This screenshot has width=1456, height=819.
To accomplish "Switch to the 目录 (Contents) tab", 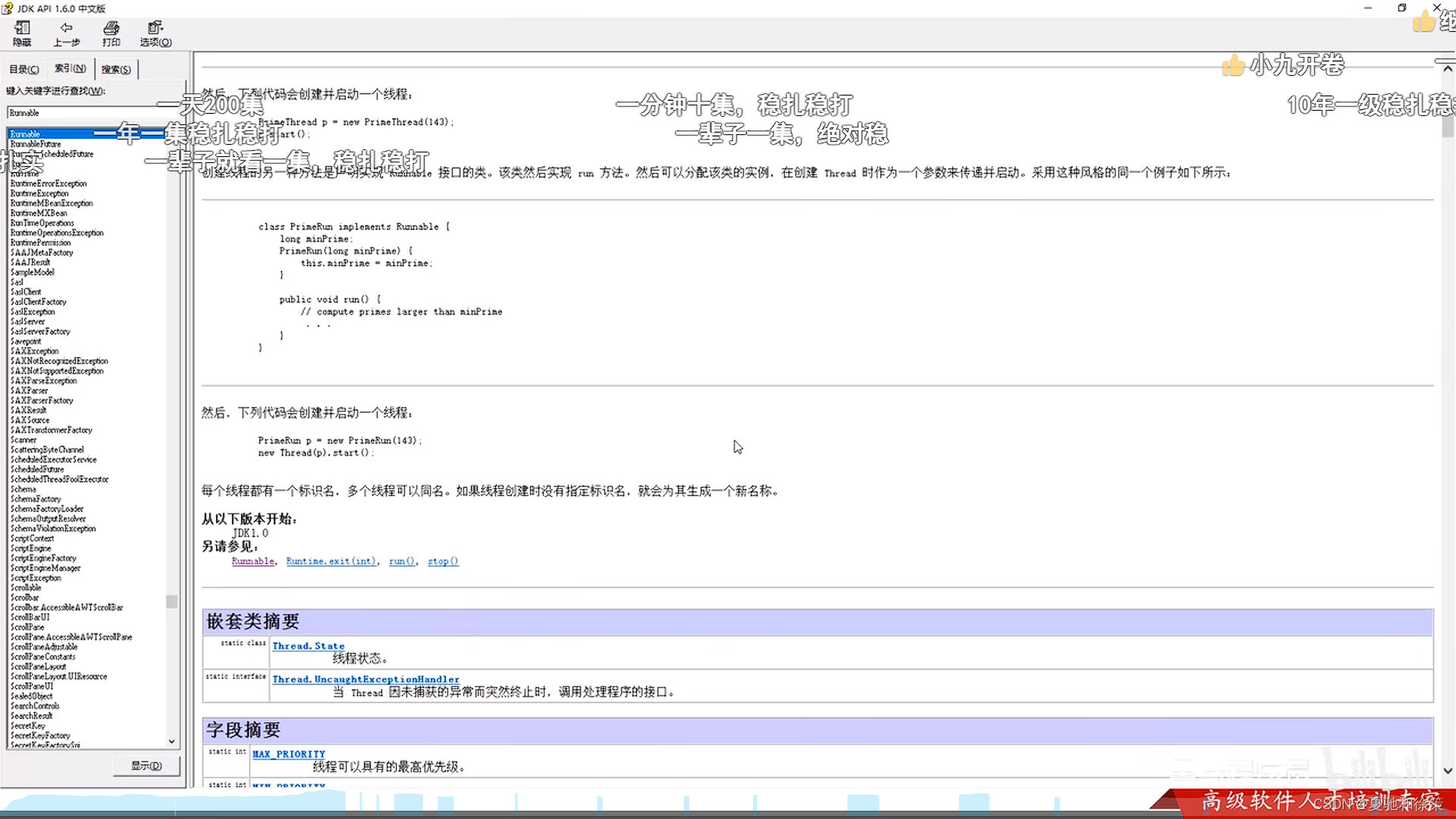I will (24, 69).
